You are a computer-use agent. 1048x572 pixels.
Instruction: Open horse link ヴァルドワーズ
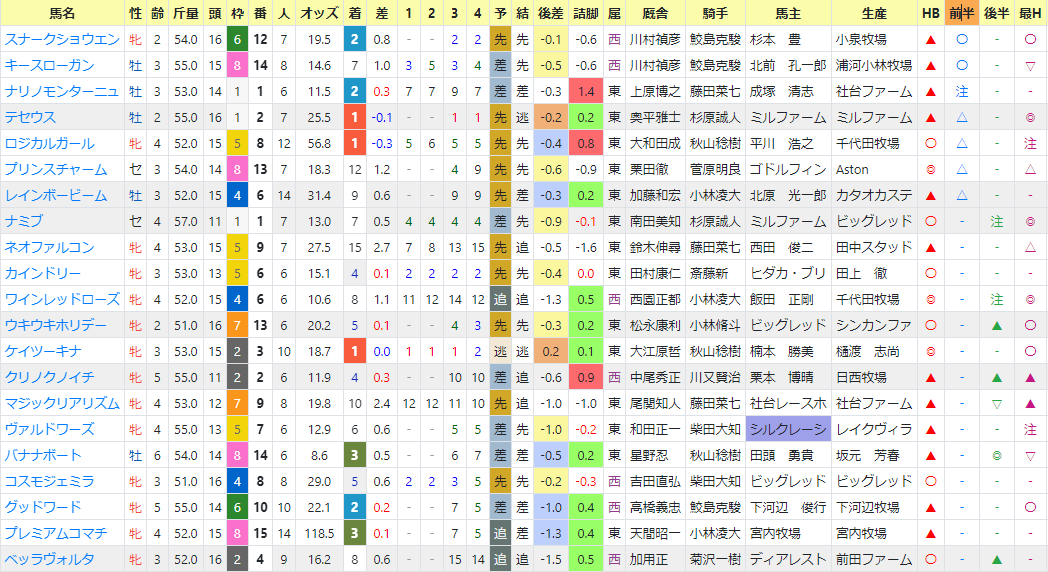point(49,430)
